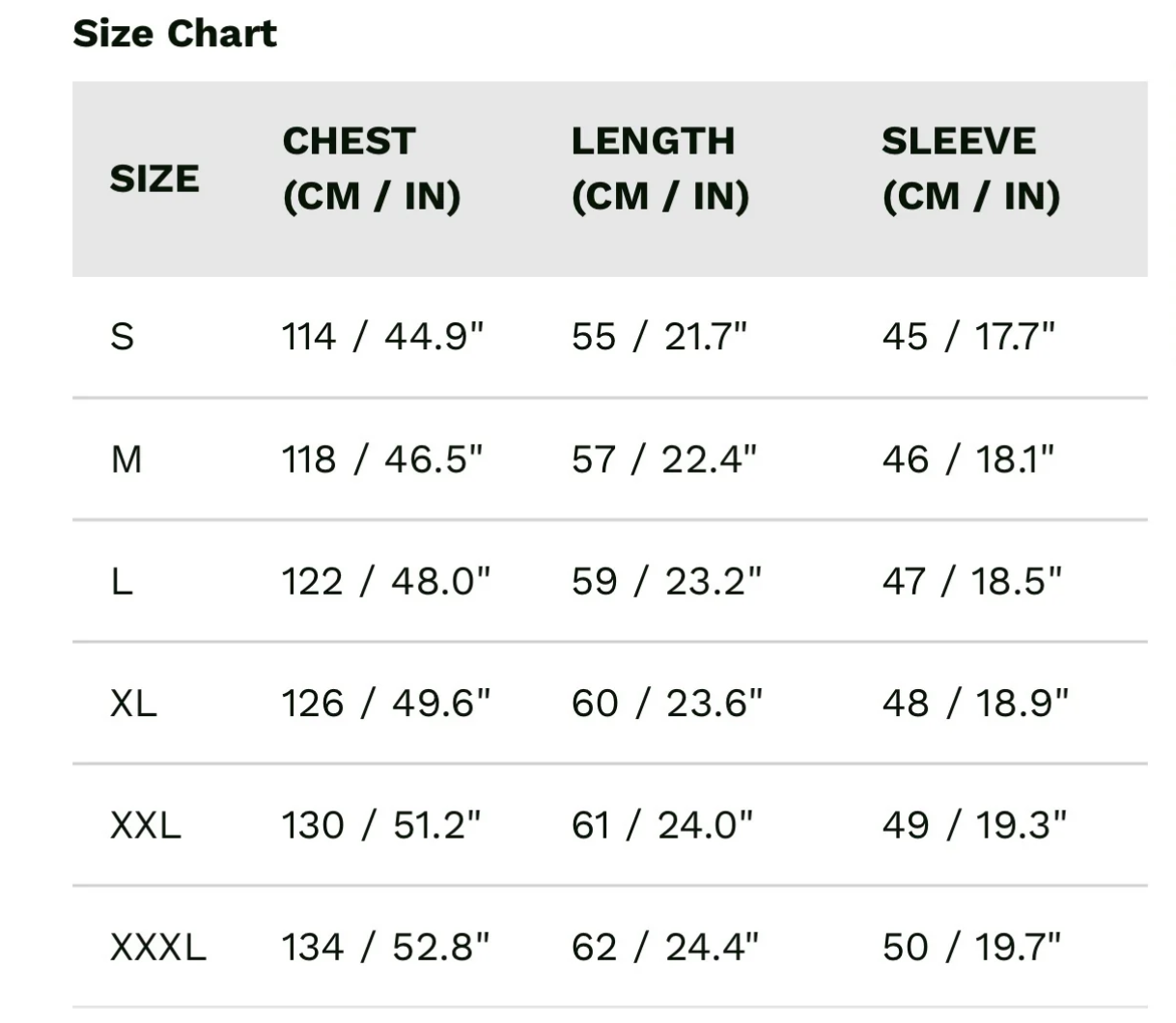Select the XXL size row label
This screenshot has height=1023, width=1176.
pyautogui.click(x=146, y=825)
